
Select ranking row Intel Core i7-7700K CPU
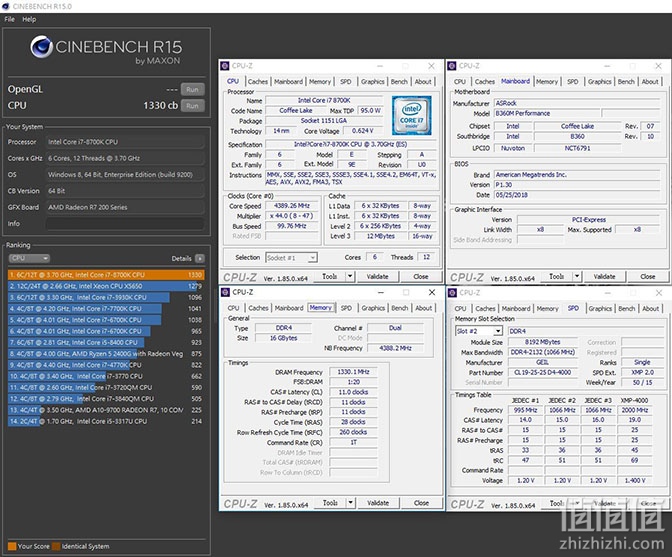click(x=106, y=308)
